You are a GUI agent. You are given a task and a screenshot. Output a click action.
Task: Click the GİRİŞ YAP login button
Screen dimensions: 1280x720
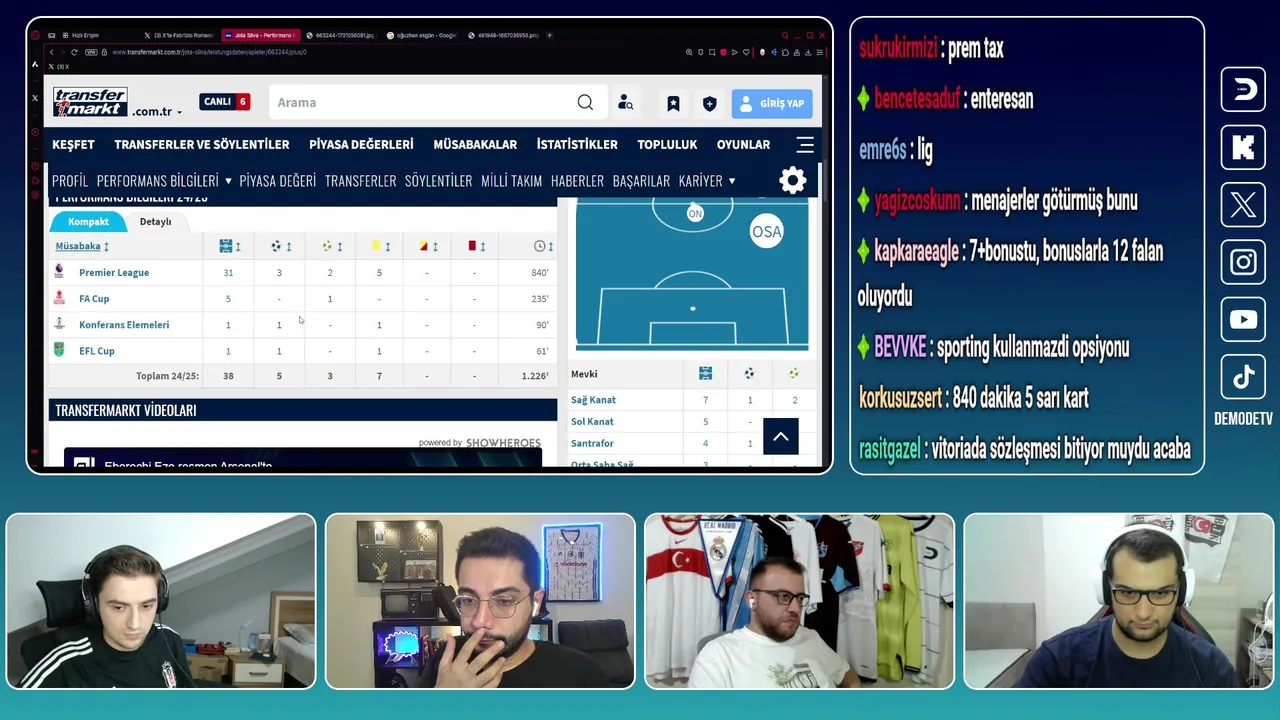[772, 103]
